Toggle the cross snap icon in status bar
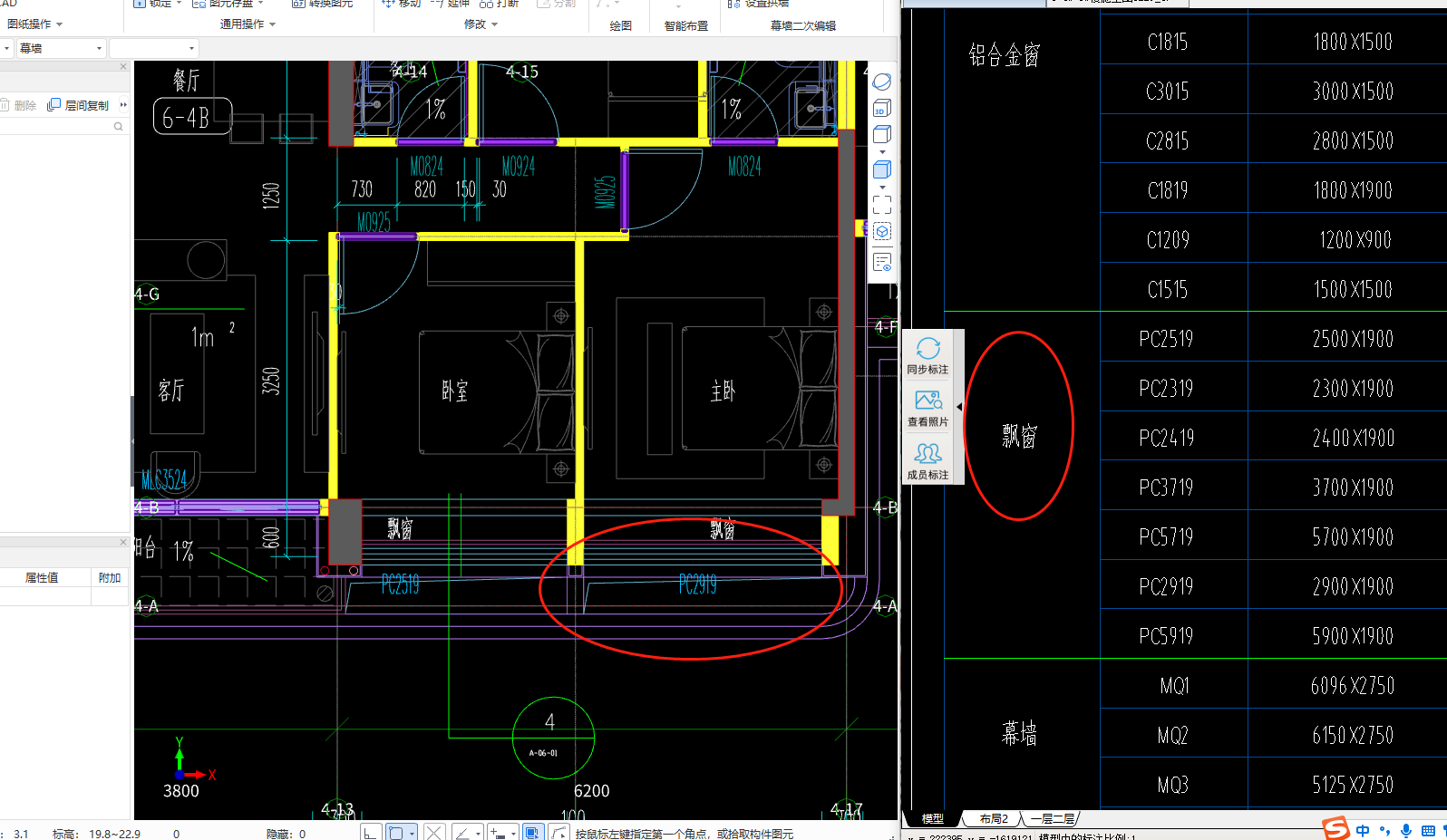This screenshot has height=840, width=1447. [x=434, y=833]
